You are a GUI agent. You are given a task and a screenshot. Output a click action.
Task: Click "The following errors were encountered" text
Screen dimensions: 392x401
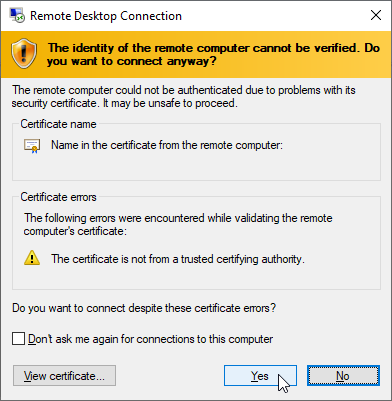(x=178, y=224)
